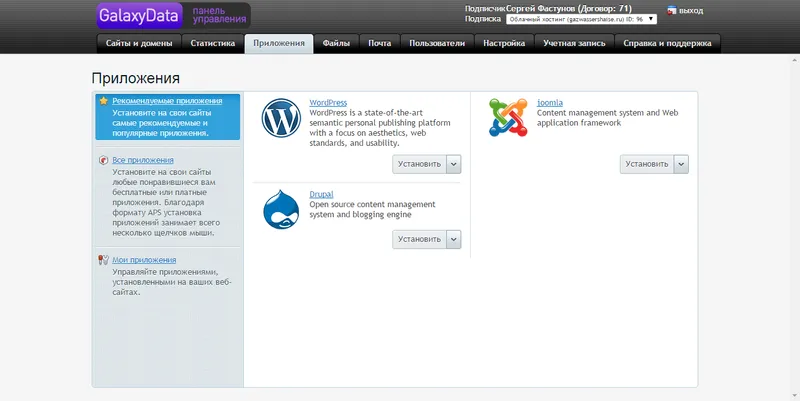Expand the WordPress install options arrow
The image size is (800, 401).
454,164
